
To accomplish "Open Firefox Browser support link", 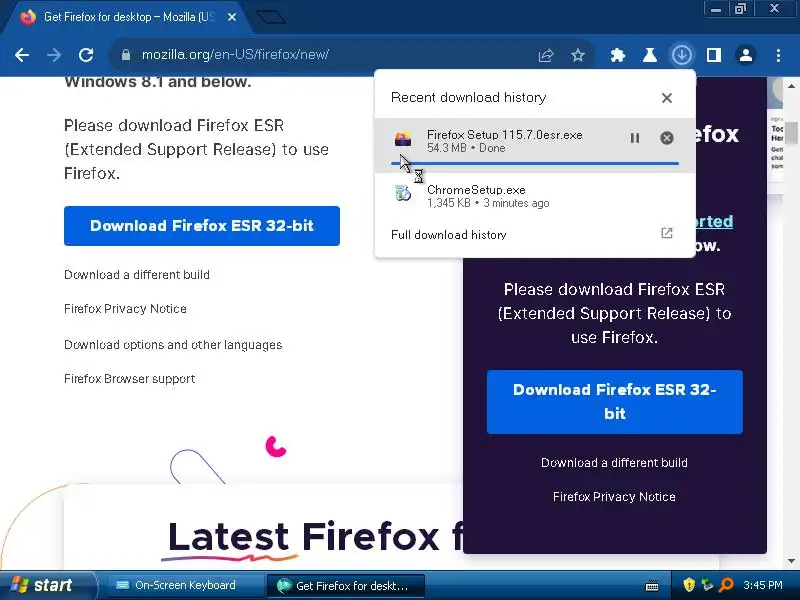I will coord(130,379).
